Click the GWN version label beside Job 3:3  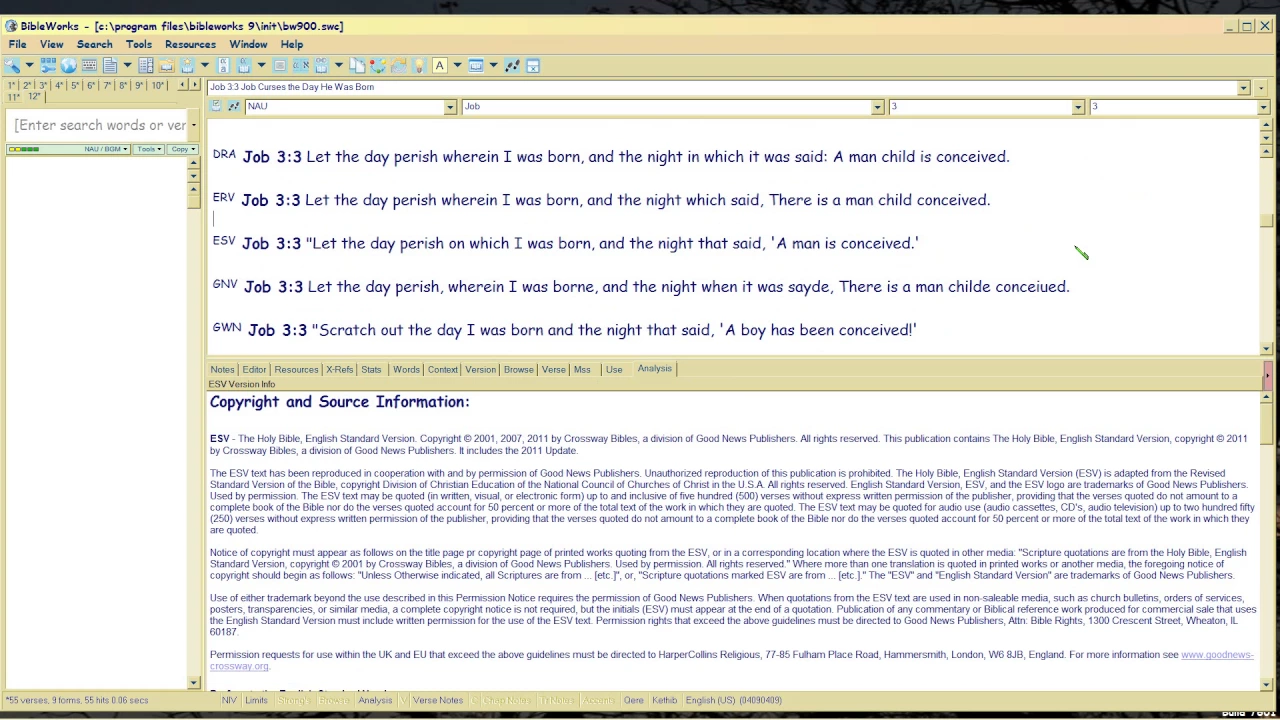(227, 327)
